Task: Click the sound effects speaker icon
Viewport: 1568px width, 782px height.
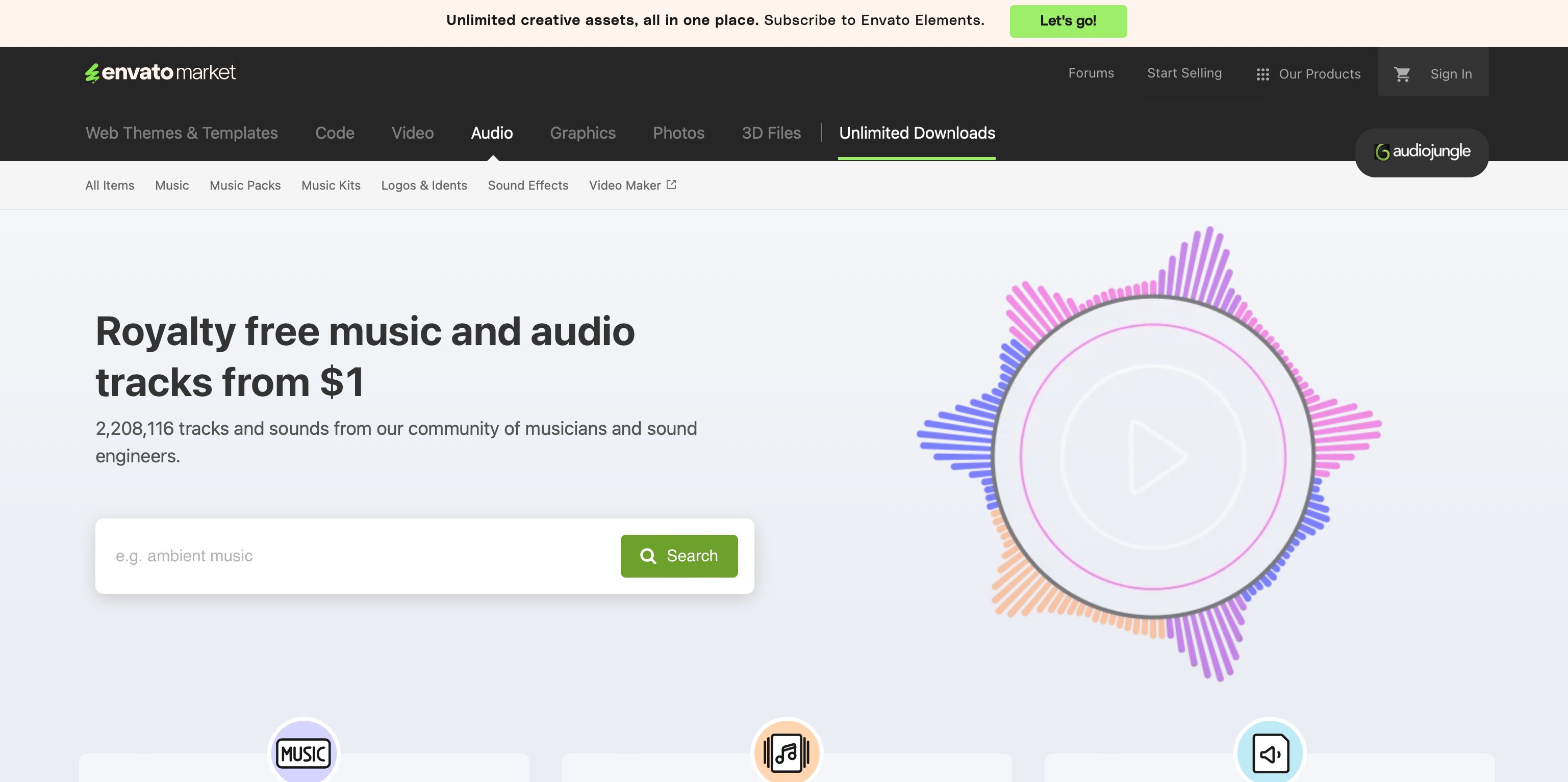Action: pos(1270,753)
